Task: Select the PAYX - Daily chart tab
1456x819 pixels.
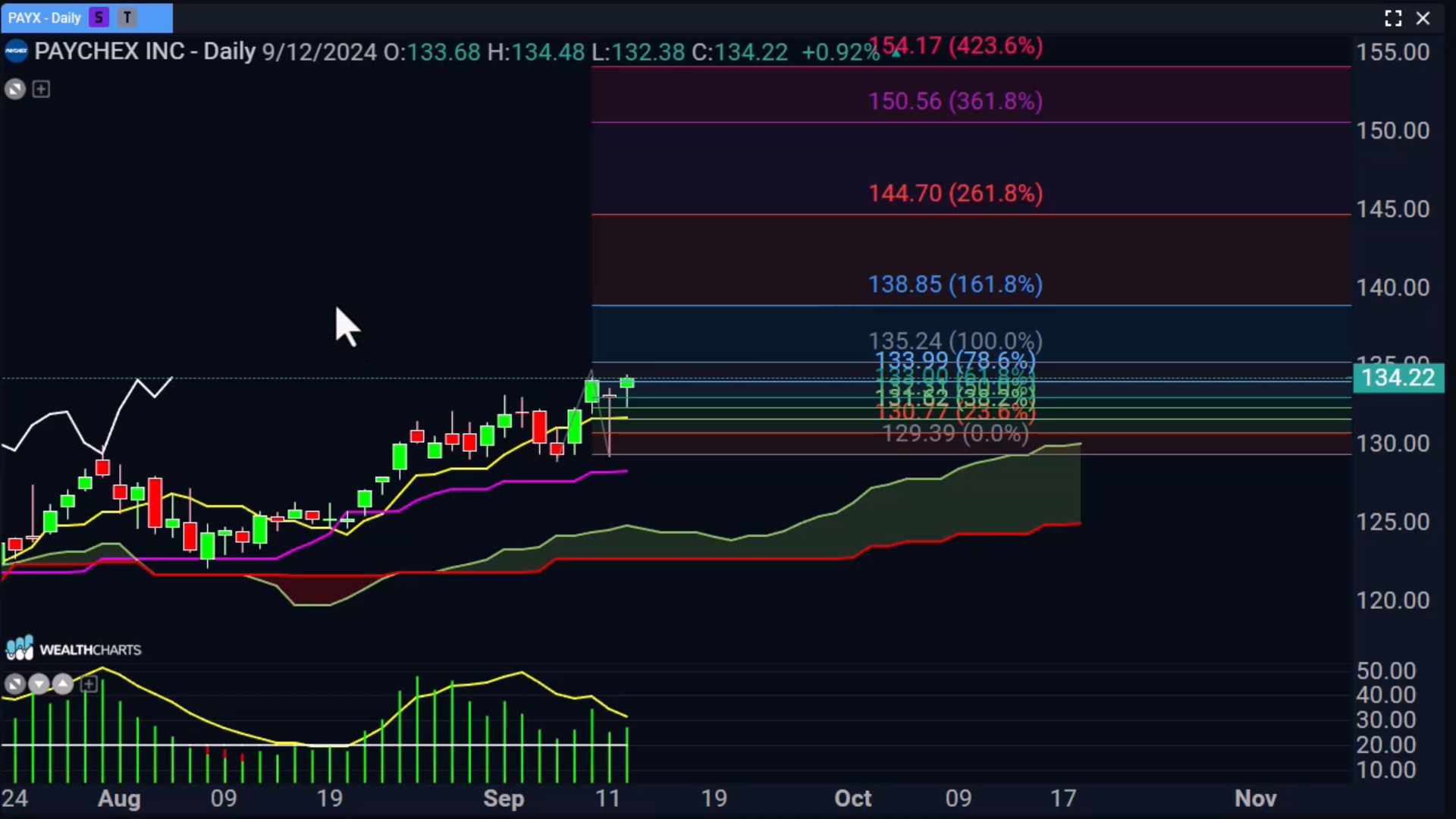Action: pos(86,17)
